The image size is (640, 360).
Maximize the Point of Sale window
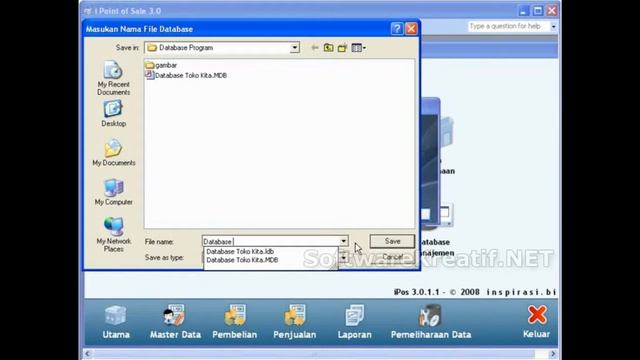click(538, 11)
